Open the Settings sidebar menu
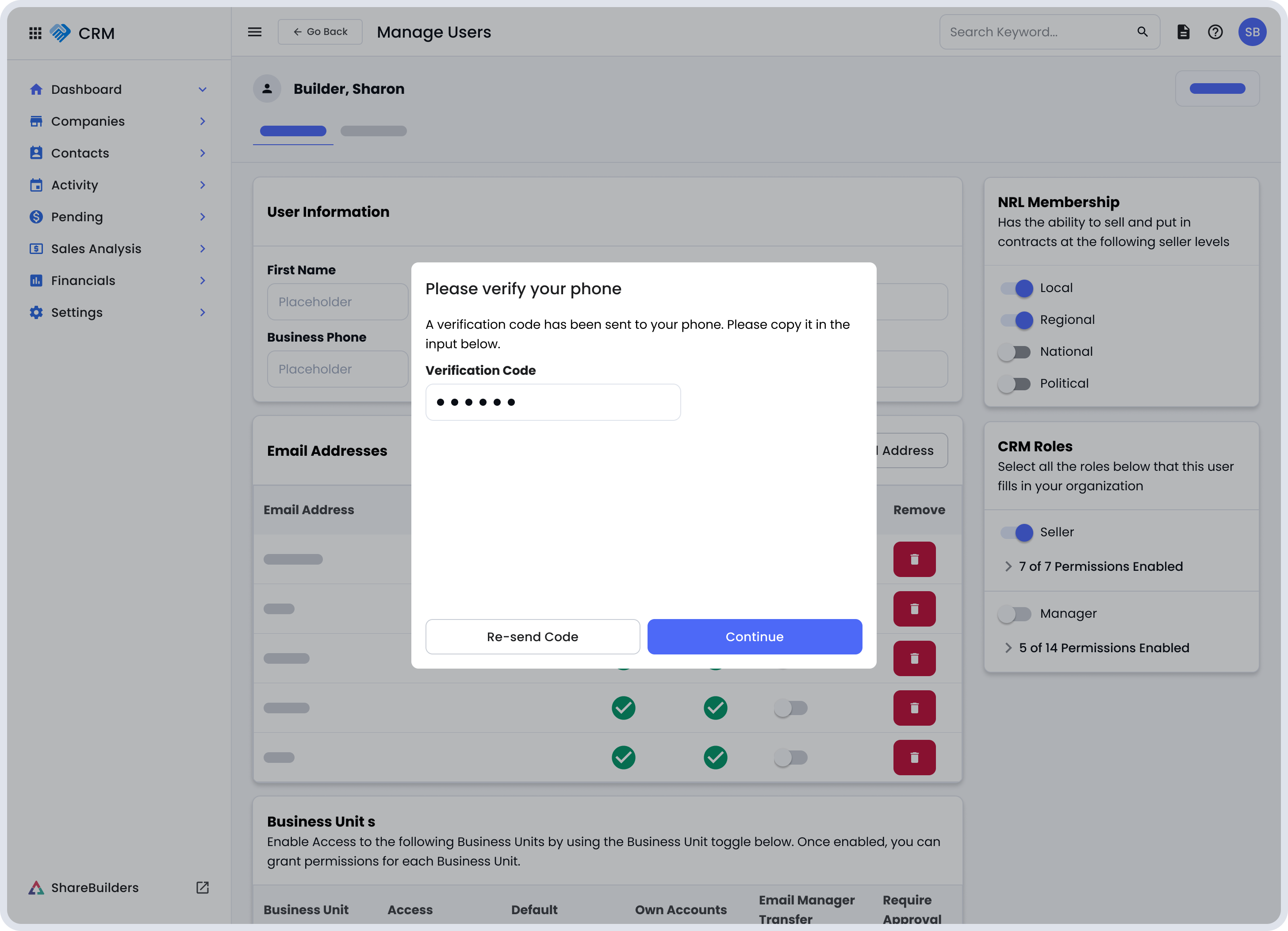The width and height of the screenshot is (1288, 931). pyautogui.click(x=77, y=312)
